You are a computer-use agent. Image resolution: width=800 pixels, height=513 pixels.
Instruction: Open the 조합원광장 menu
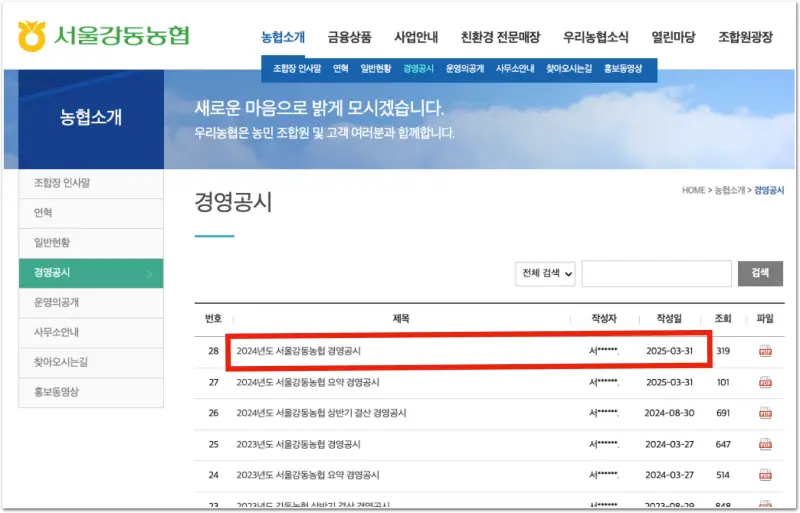[745, 37]
